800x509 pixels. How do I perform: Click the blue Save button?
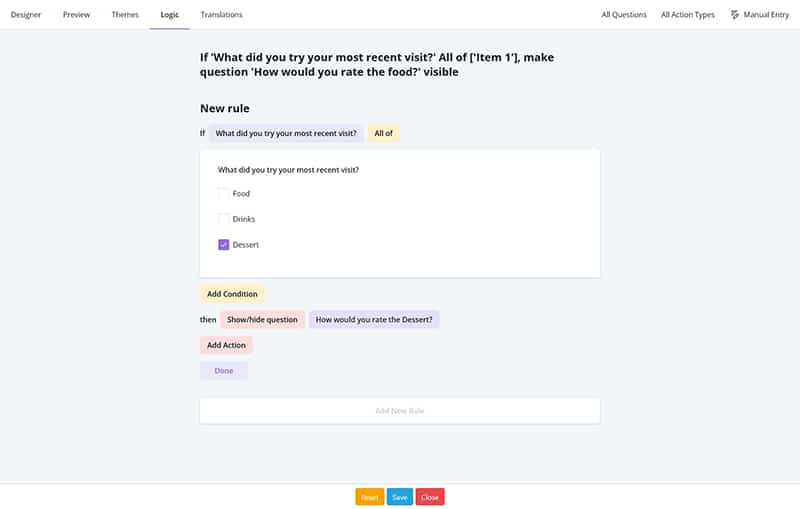400,497
